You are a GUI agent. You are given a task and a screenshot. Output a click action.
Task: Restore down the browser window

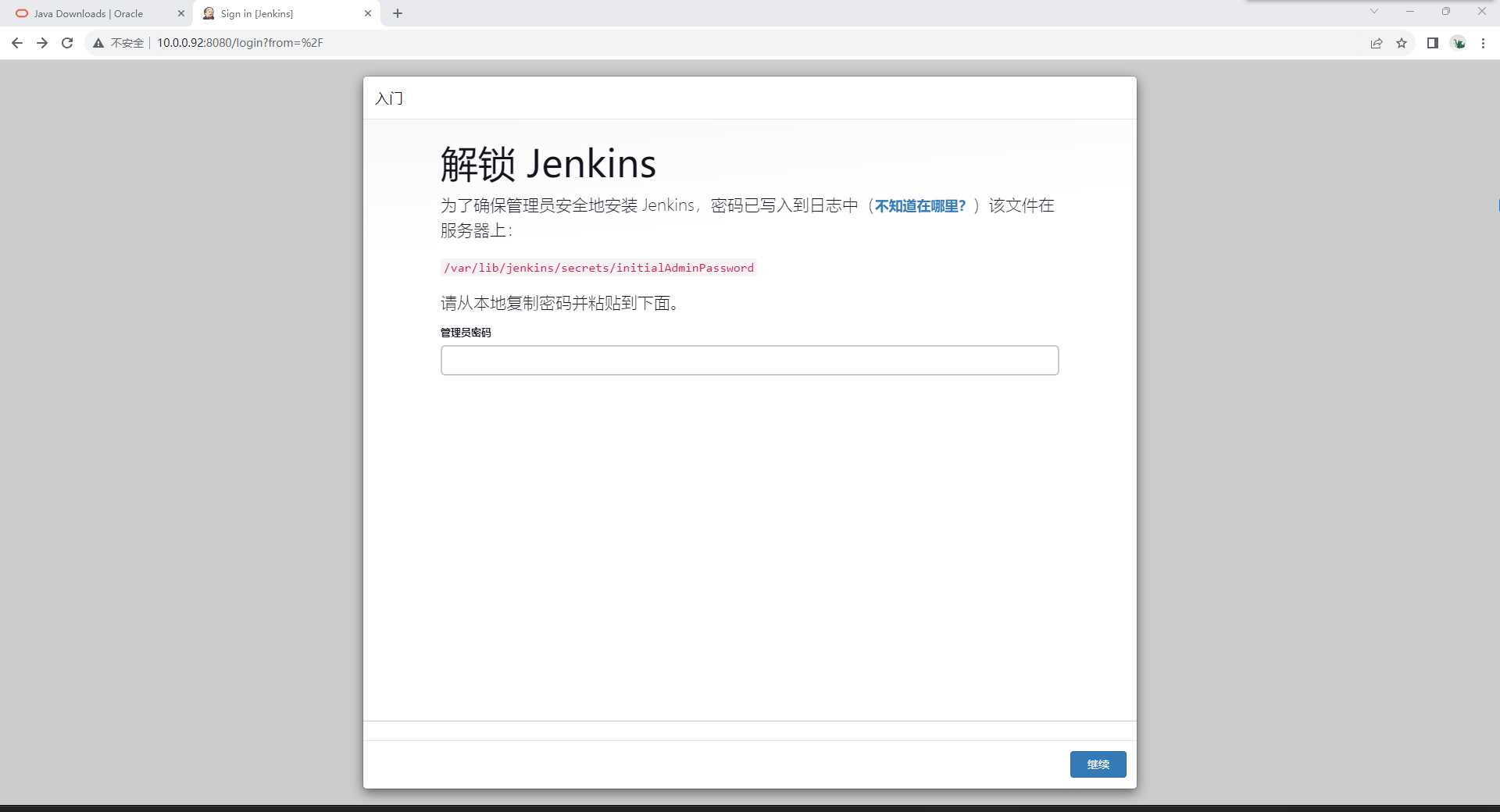coord(1446,11)
